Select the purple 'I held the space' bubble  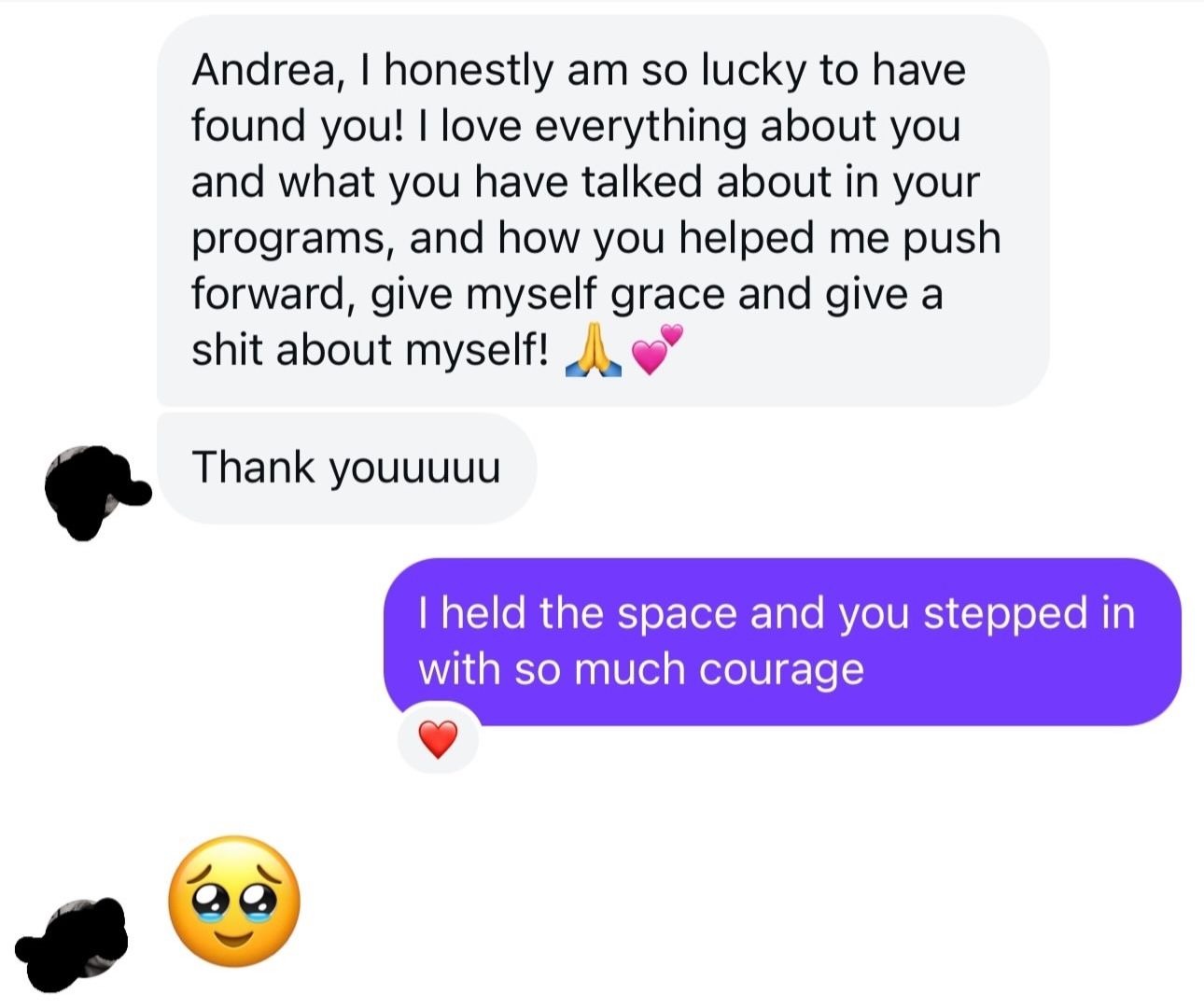[x=782, y=642]
